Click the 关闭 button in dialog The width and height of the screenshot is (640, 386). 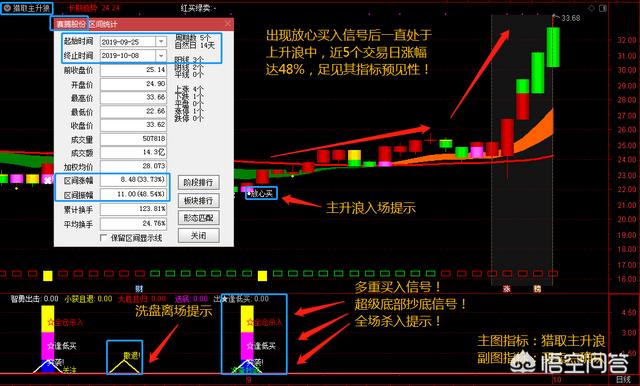point(198,235)
